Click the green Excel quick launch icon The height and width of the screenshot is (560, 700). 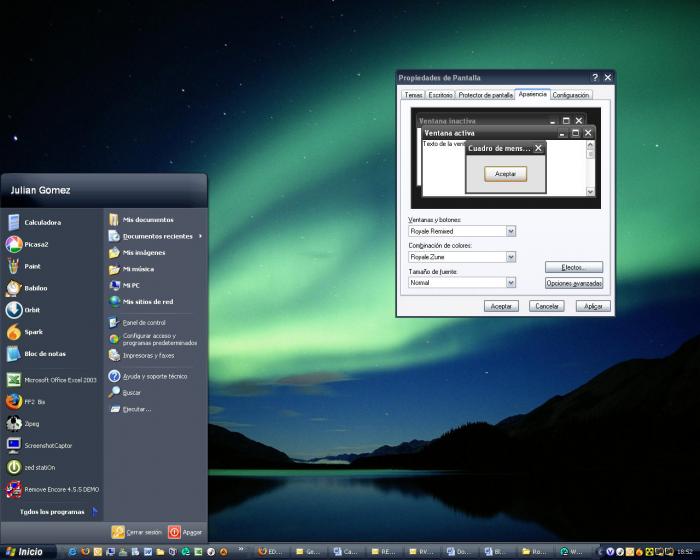tap(198, 552)
